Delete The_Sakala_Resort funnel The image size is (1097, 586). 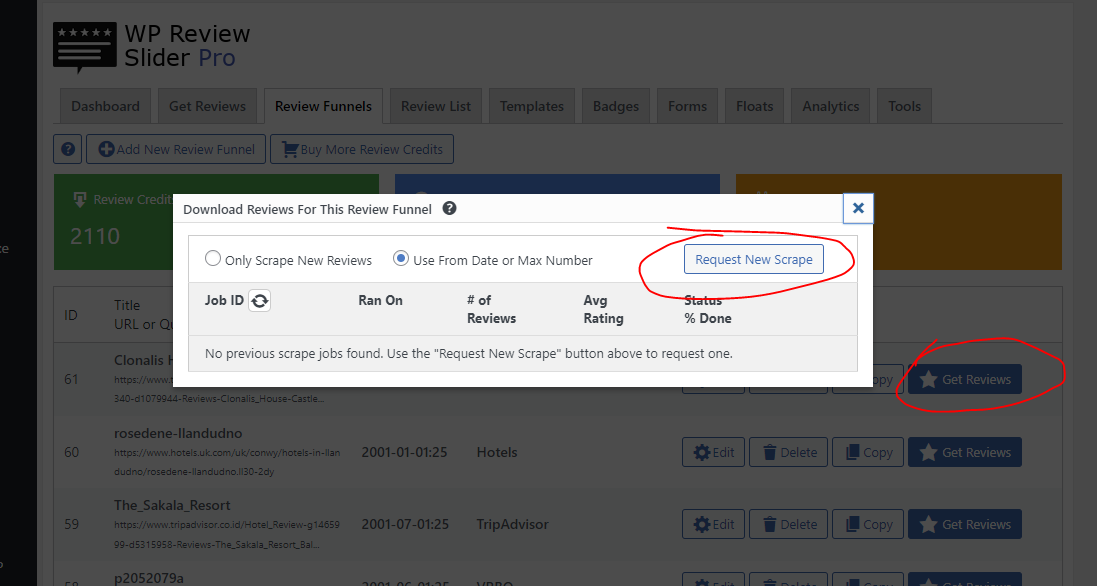(x=788, y=524)
